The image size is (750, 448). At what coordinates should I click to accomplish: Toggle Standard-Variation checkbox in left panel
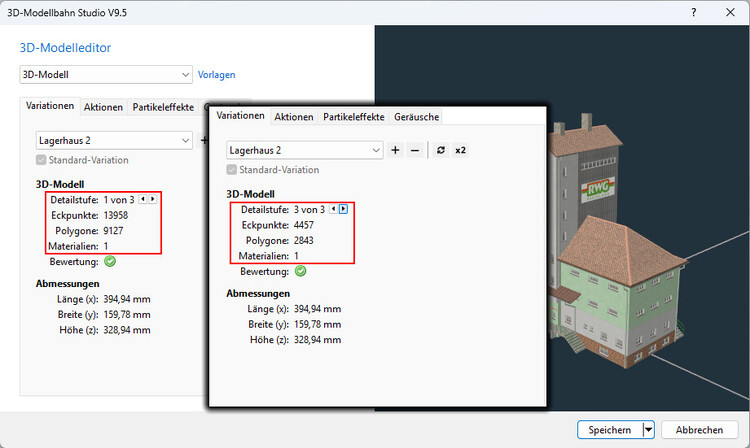[41, 160]
